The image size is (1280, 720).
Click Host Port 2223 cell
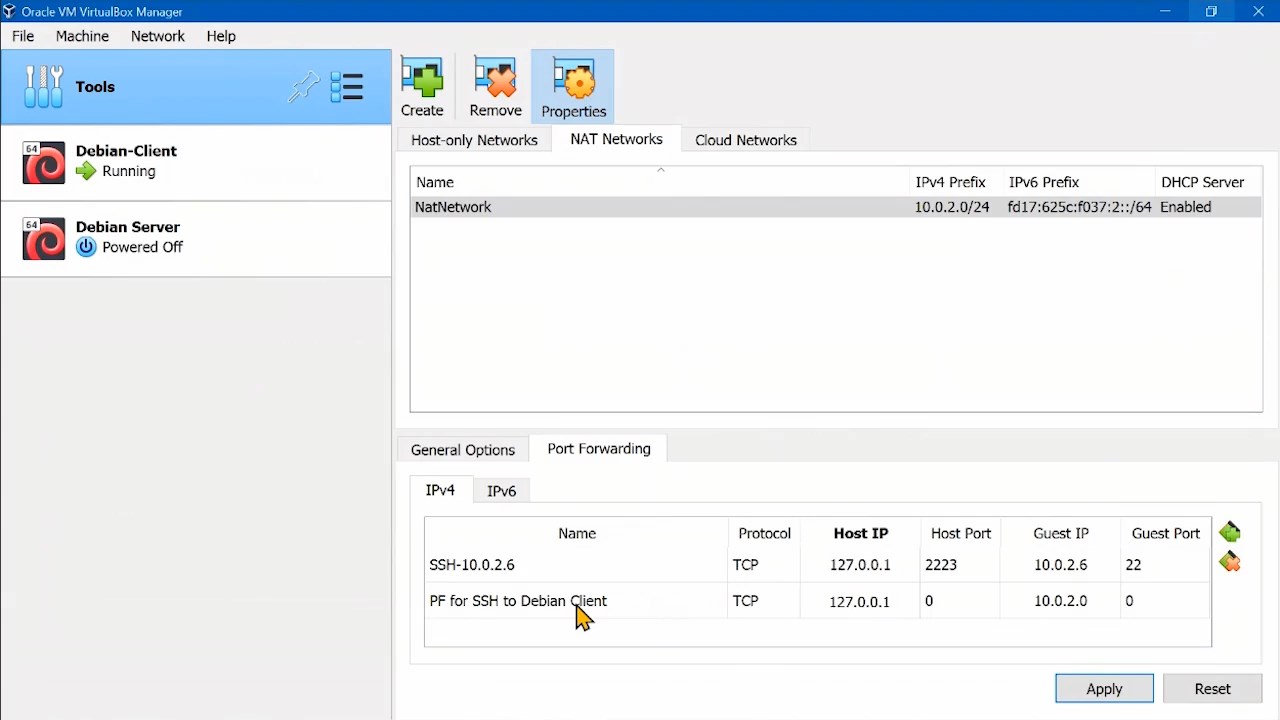click(x=961, y=565)
